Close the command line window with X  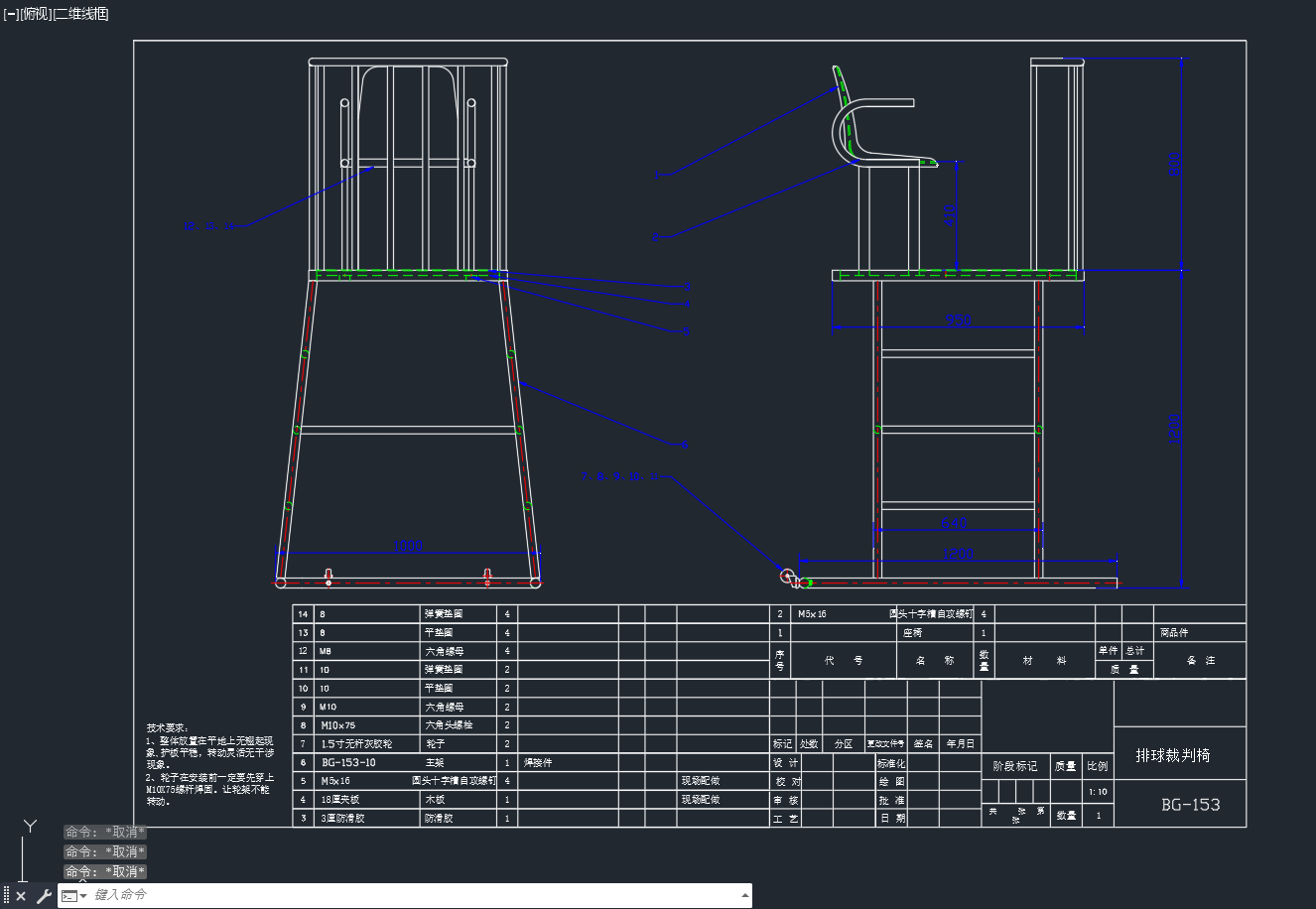click(x=21, y=896)
